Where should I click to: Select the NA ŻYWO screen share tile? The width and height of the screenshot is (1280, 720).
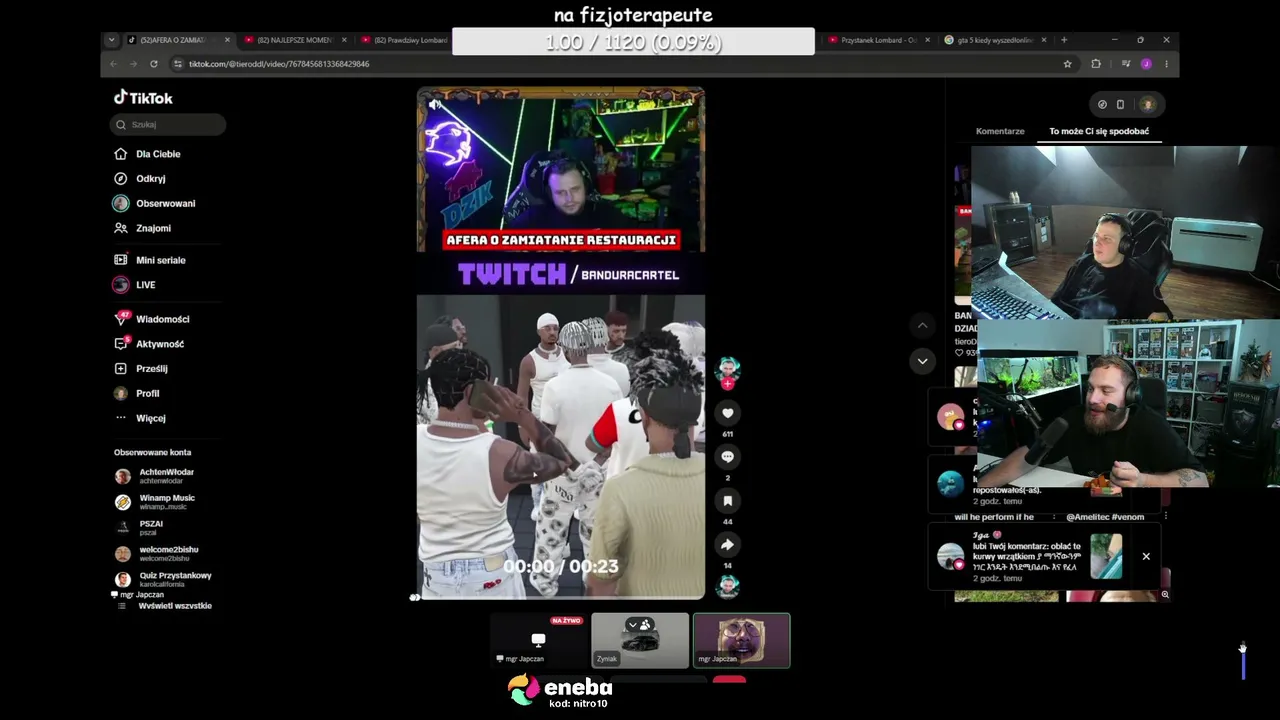click(x=539, y=640)
